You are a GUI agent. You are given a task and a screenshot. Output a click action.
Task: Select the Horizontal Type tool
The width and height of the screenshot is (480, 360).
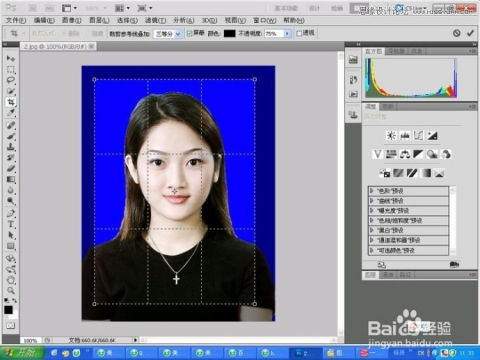[11, 224]
